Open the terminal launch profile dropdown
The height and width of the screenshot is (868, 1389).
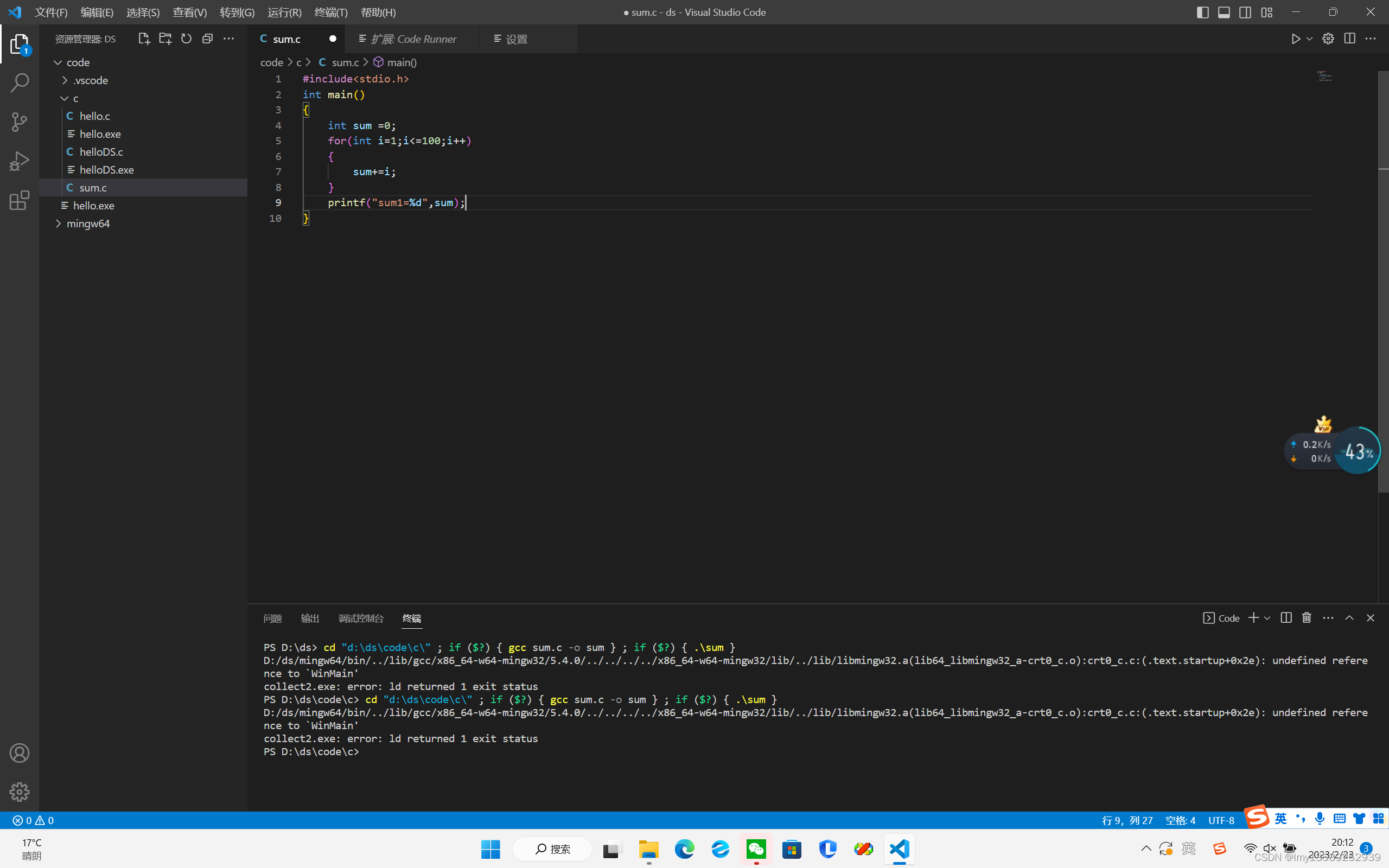click(1267, 618)
